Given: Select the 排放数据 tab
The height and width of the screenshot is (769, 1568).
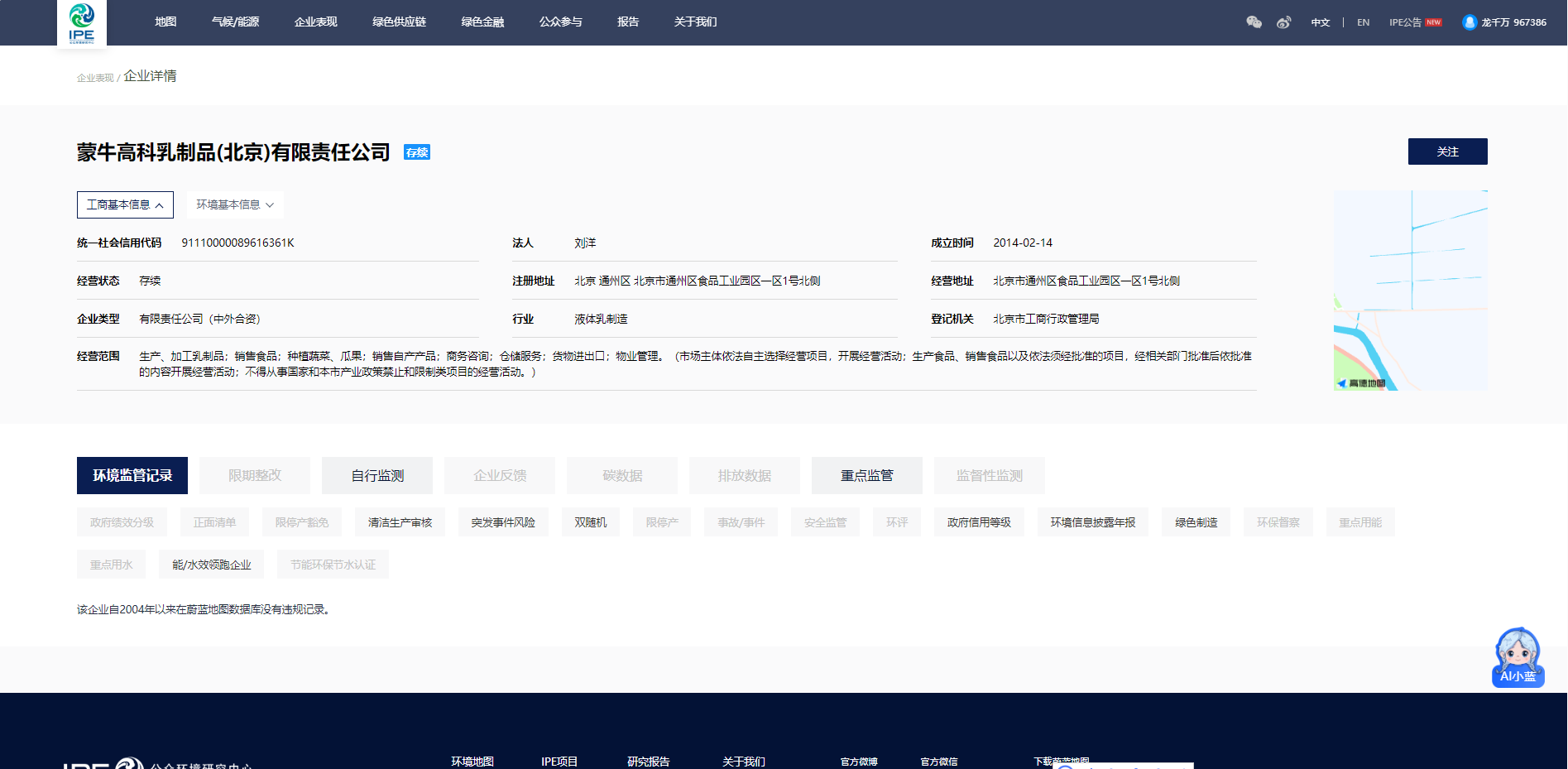Looking at the screenshot, I should coord(745,475).
